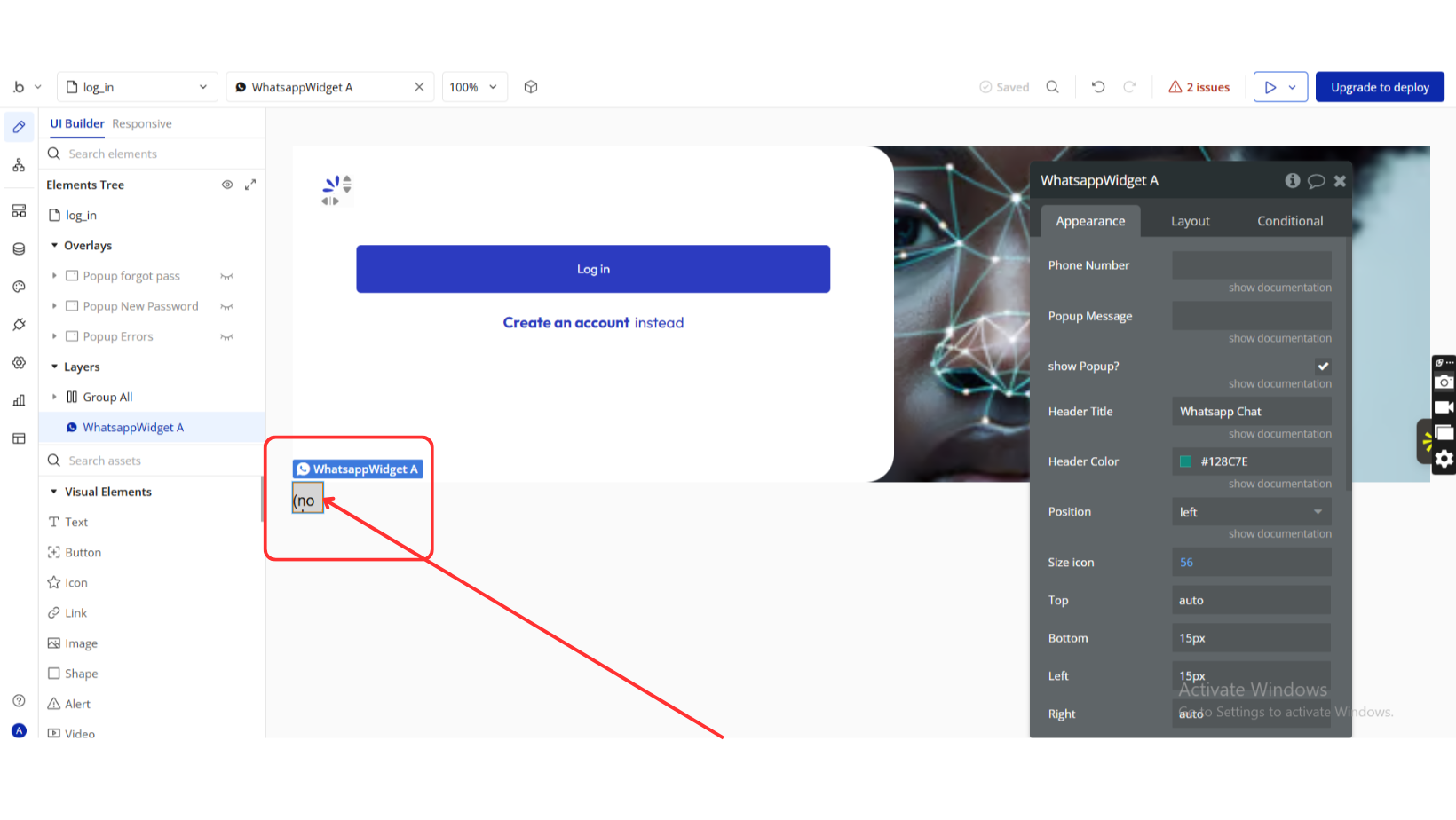Toggle visibility of Popup New Password
The image size is (1456, 820).
click(x=227, y=306)
